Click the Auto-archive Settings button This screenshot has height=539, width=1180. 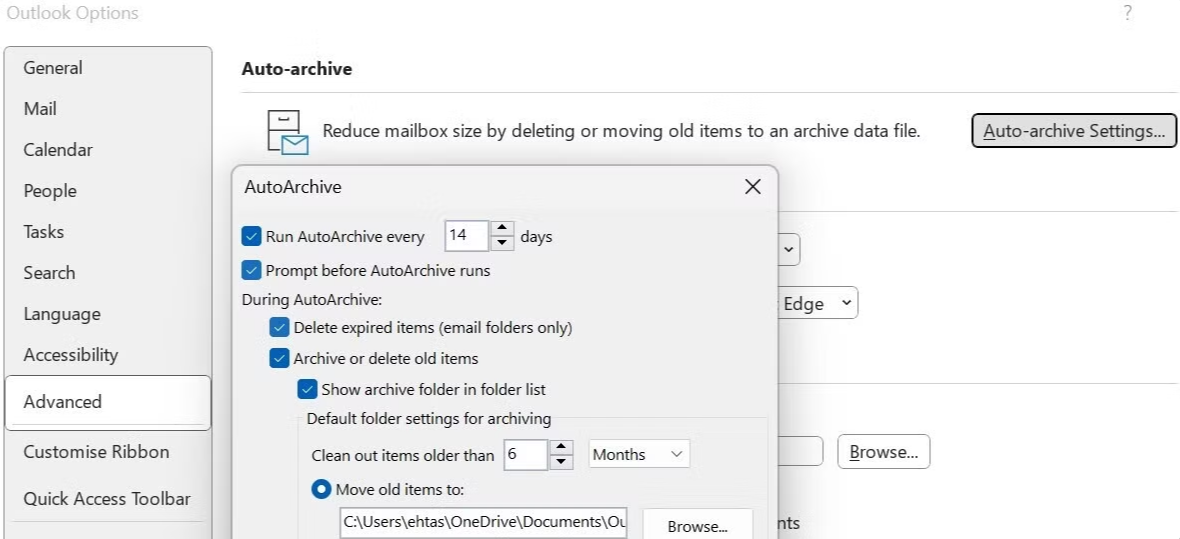(1074, 131)
